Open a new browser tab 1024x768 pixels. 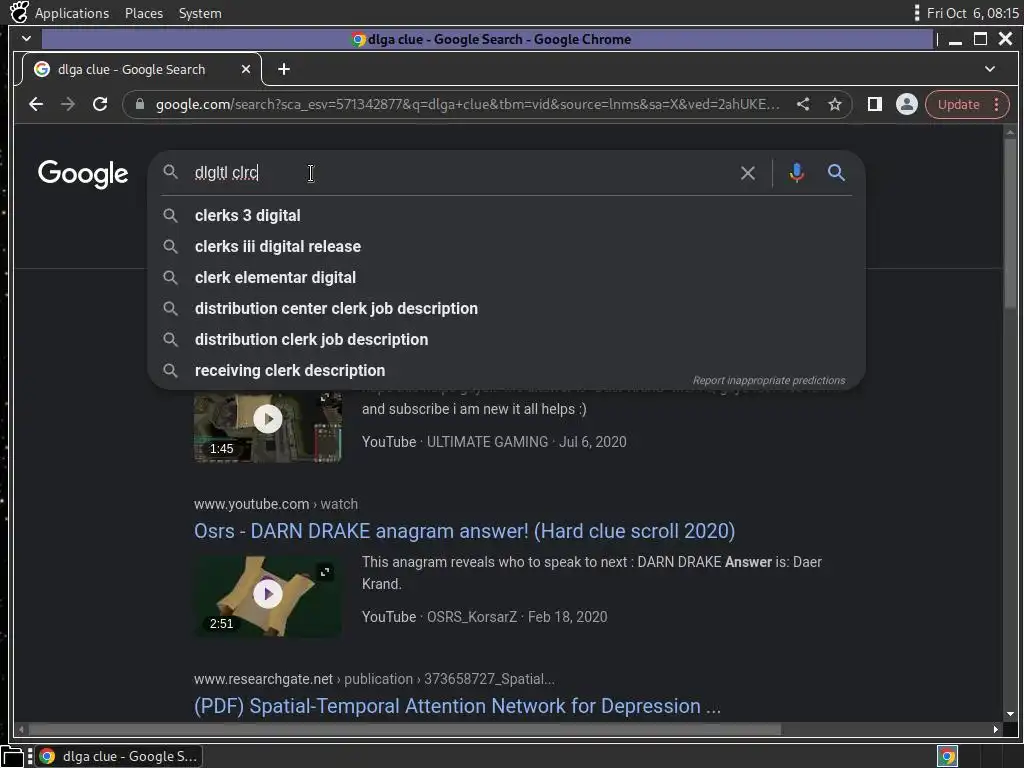click(283, 69)
